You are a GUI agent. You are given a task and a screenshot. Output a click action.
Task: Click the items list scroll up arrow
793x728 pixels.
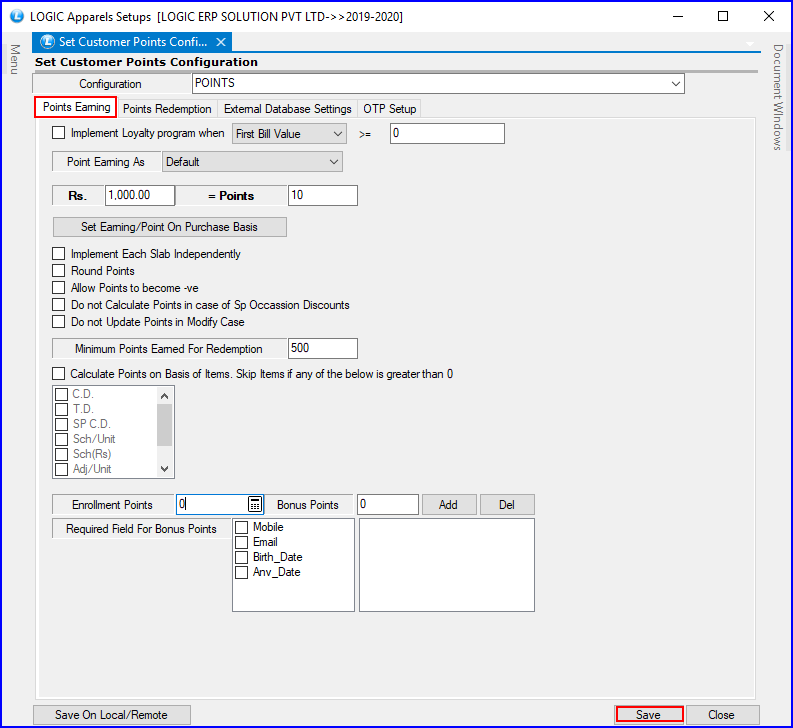[164, 396]
